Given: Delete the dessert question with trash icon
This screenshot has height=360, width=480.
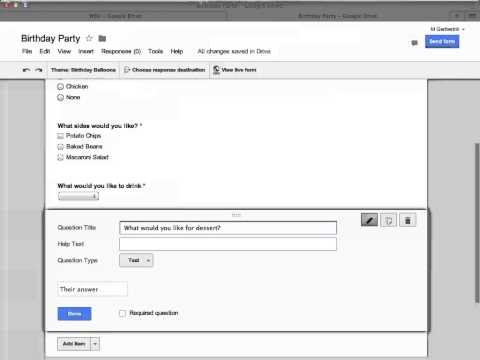Looking at the screenshot, I should tap(408, 220).
